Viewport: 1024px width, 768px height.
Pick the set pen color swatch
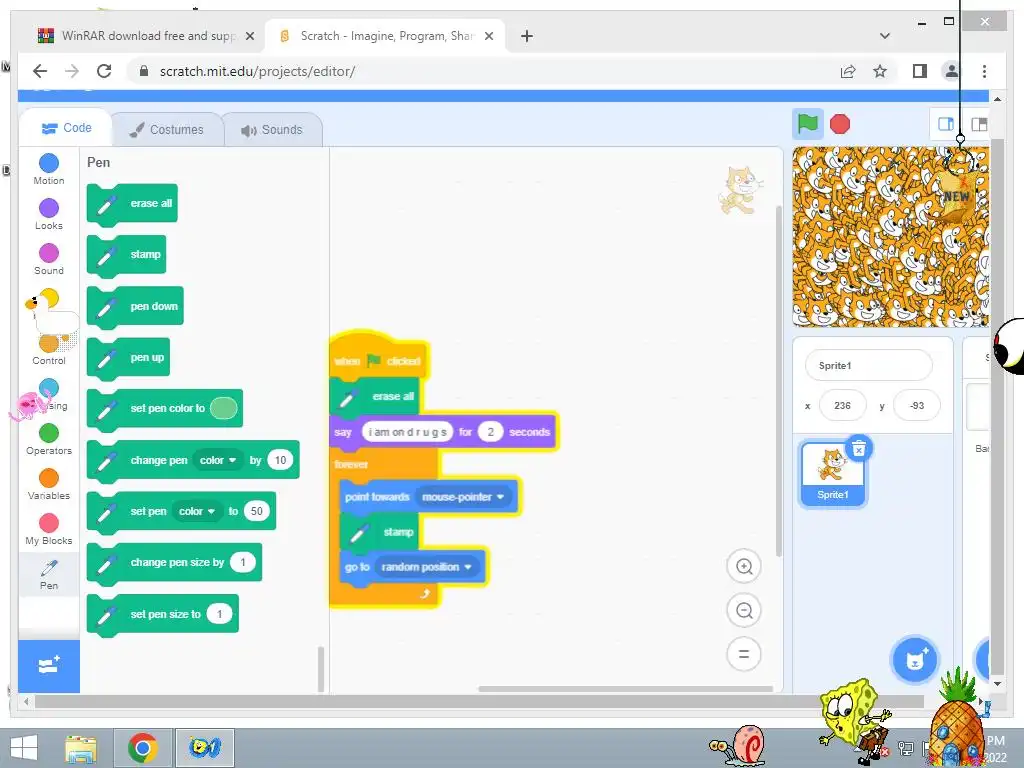[x=223, y=408]
